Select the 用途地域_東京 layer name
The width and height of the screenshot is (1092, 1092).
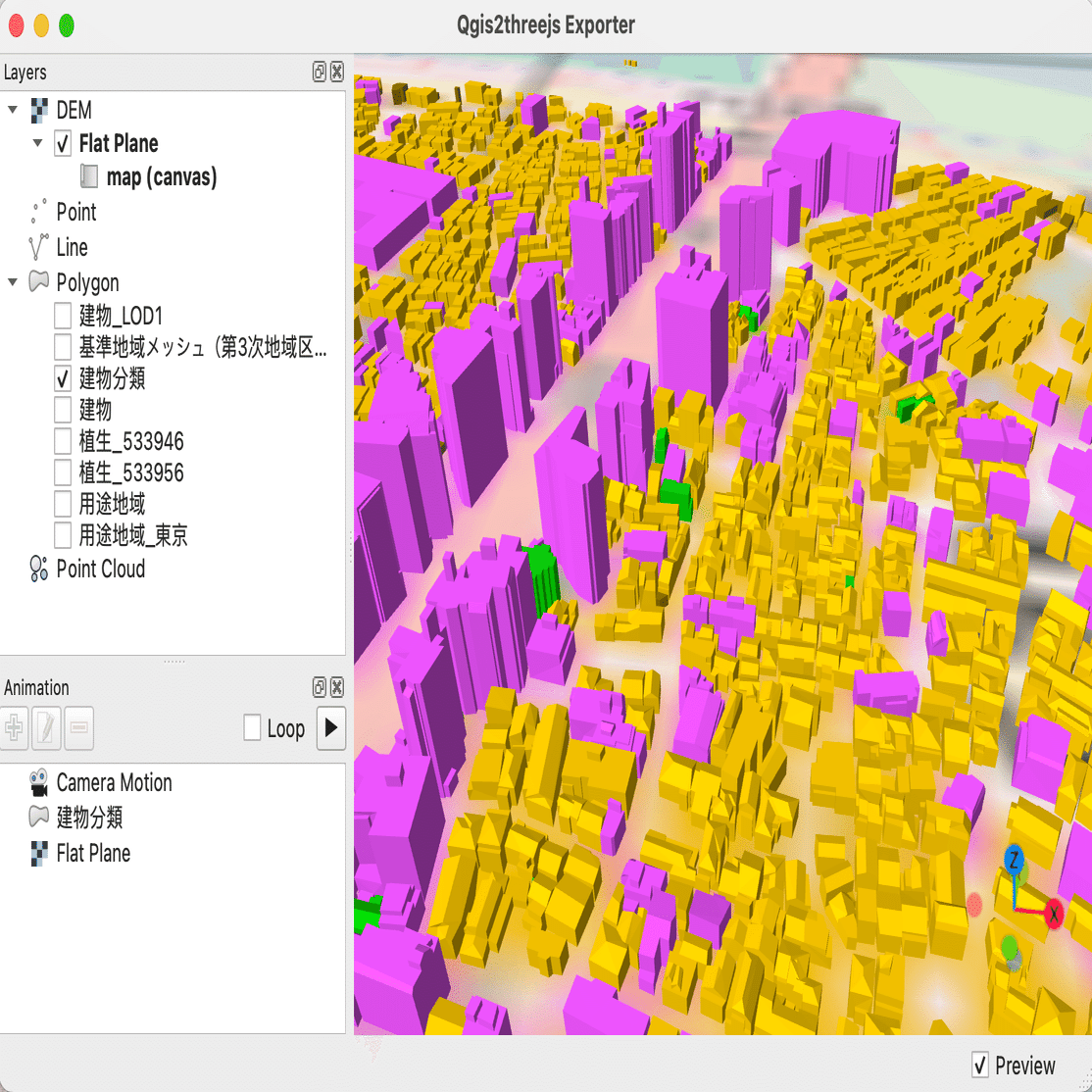(132, 535)
